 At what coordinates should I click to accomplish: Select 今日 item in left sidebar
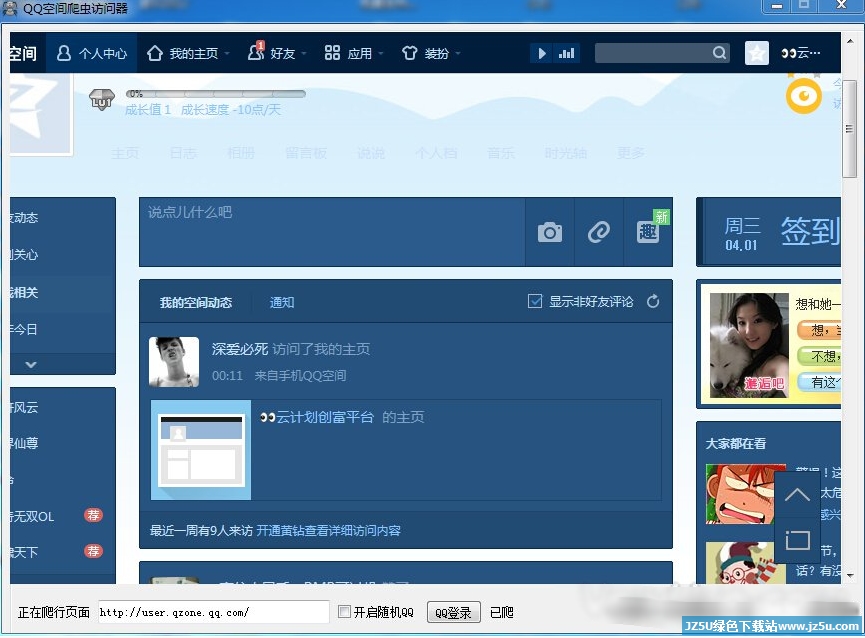tap(24, 330)
